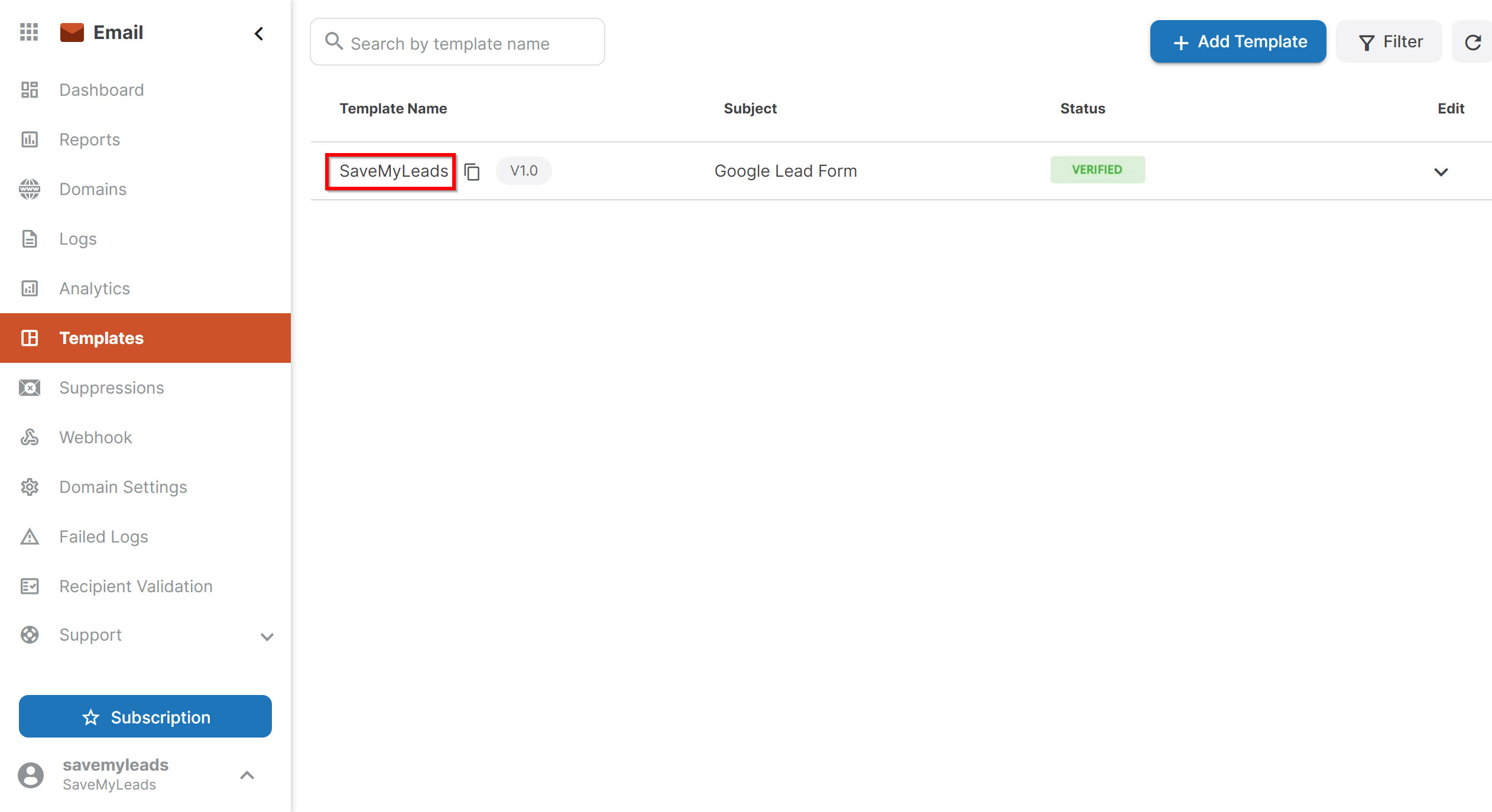Open the Reports section
The image size is (1492, 812).
(x=89, y=139)
